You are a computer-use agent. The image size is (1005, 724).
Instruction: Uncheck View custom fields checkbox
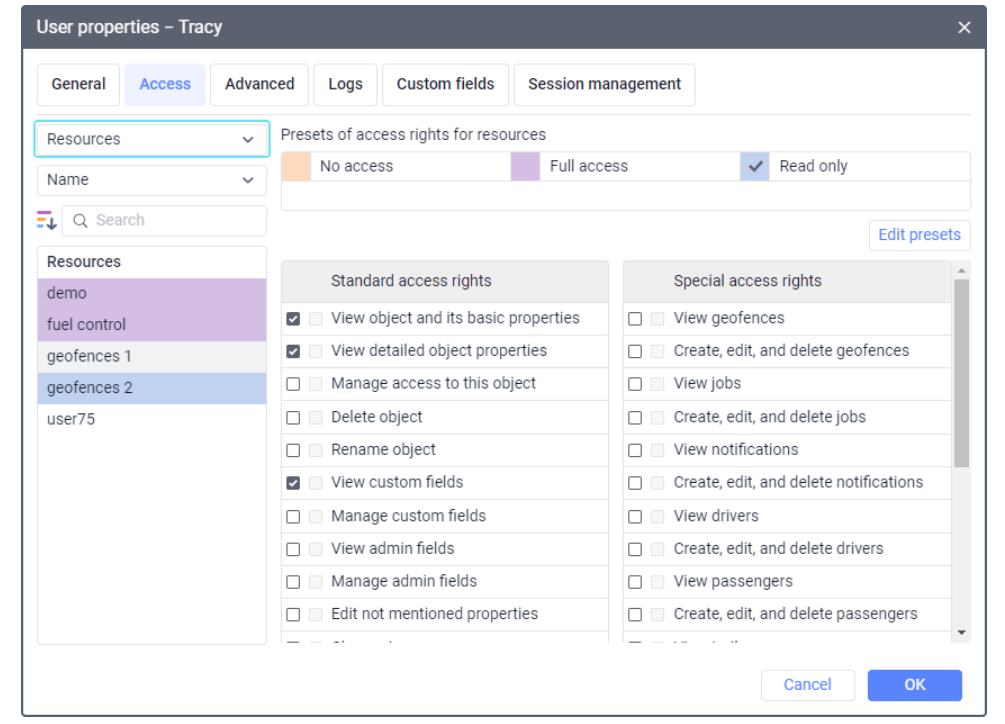click(293, 483)
